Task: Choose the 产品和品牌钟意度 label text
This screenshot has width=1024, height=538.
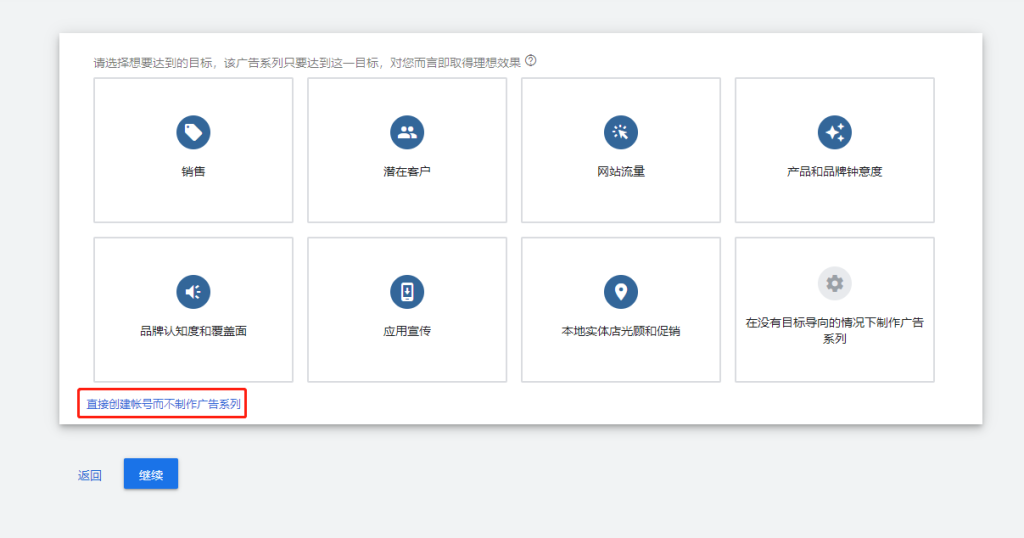Action: pyautogui.click(x=834, y=171)
